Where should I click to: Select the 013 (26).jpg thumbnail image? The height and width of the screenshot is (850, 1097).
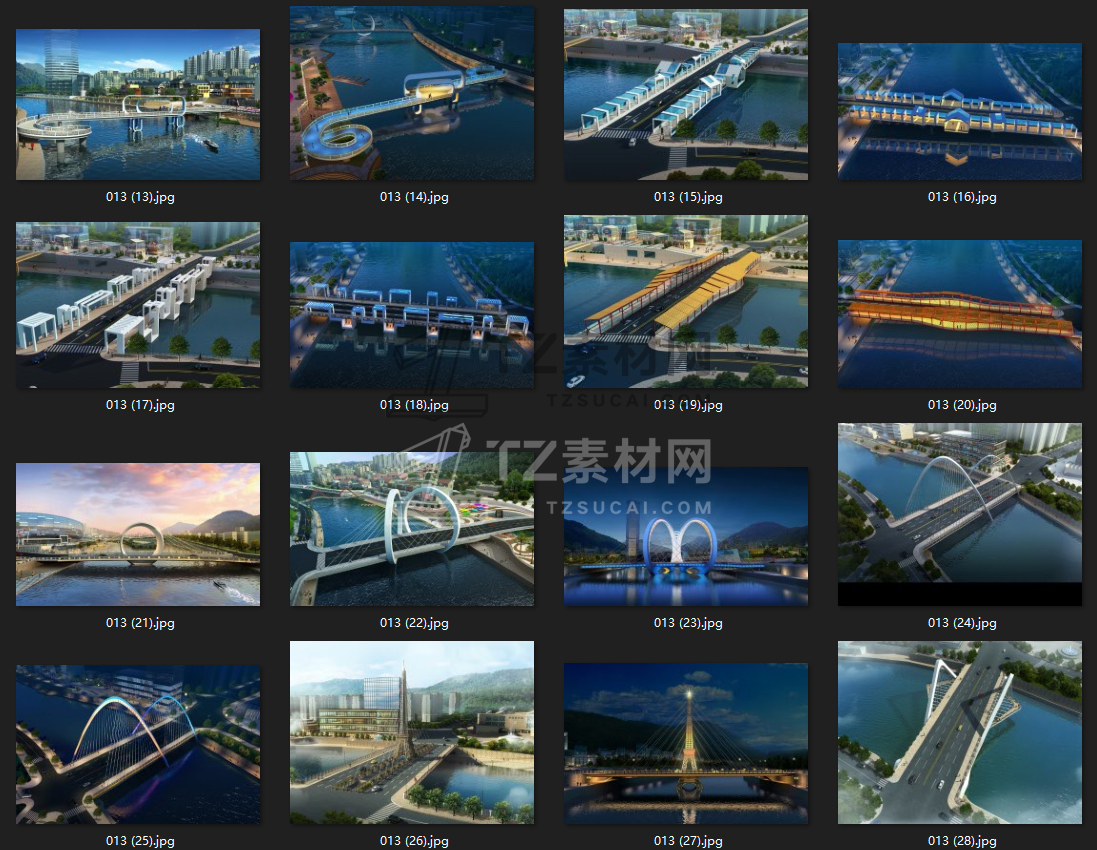click(x=412, y=732)
